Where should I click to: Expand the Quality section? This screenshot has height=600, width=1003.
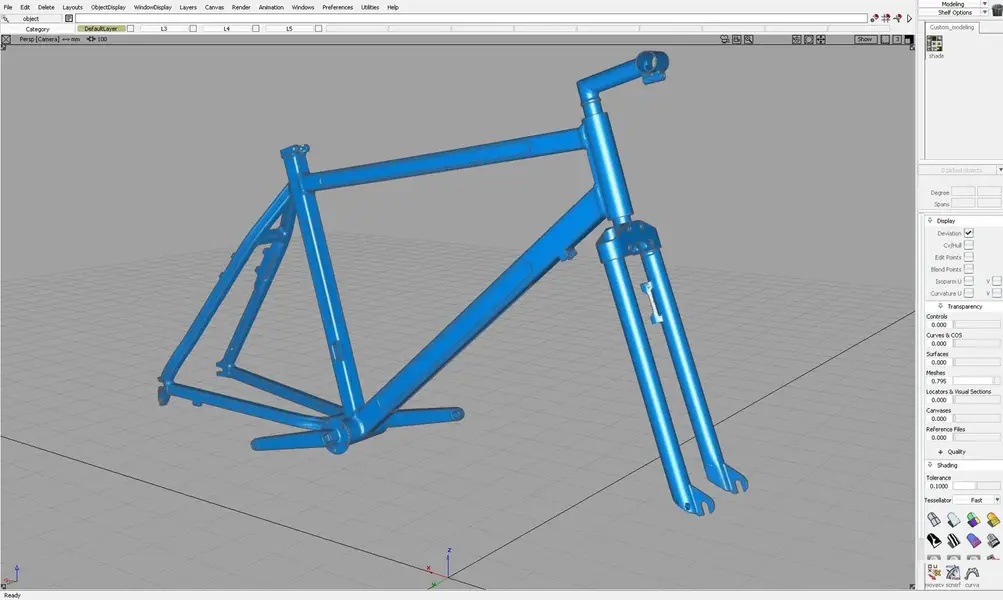(940, 452)
